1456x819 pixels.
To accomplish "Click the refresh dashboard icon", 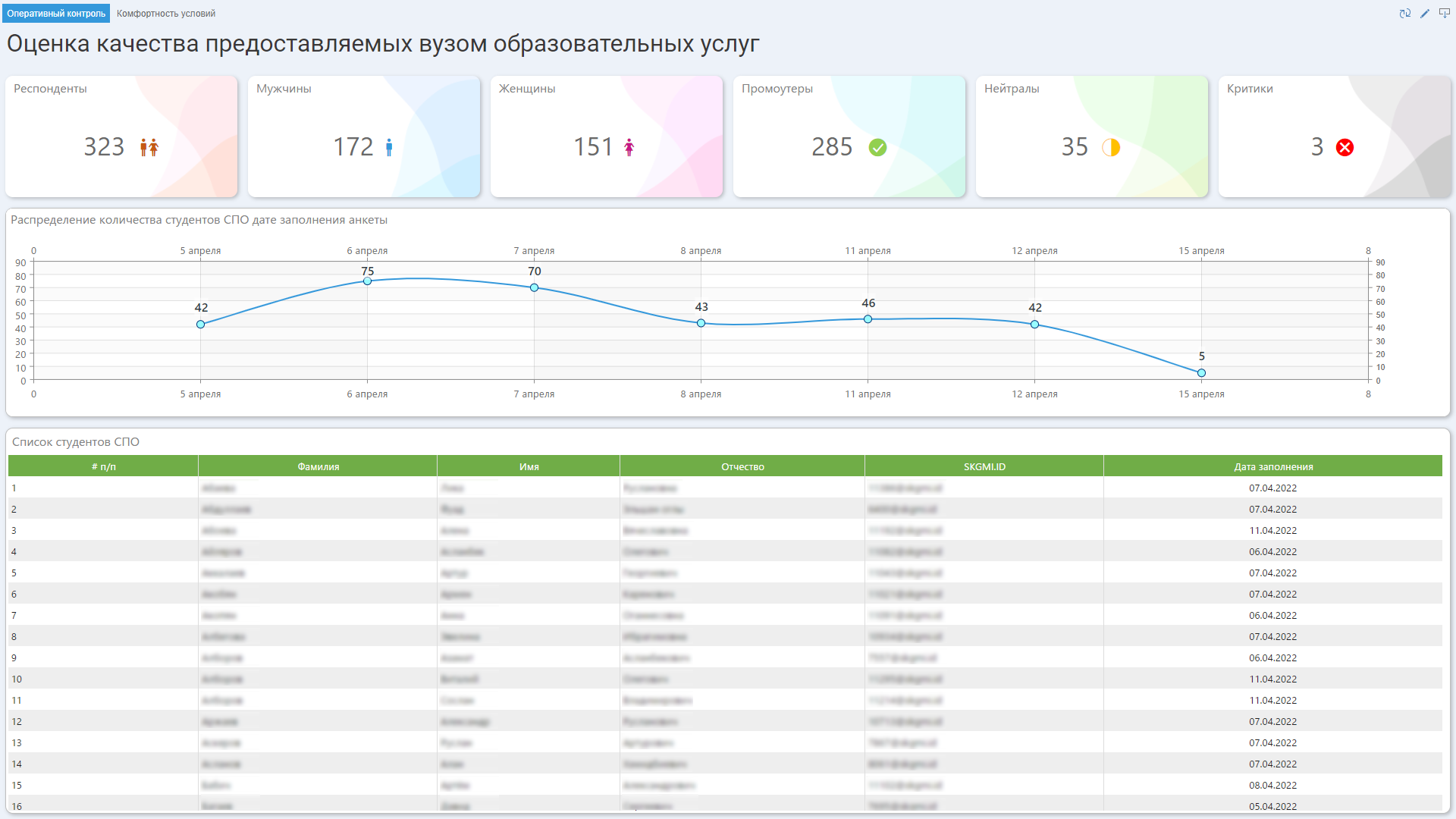I will pos(1405,13).
